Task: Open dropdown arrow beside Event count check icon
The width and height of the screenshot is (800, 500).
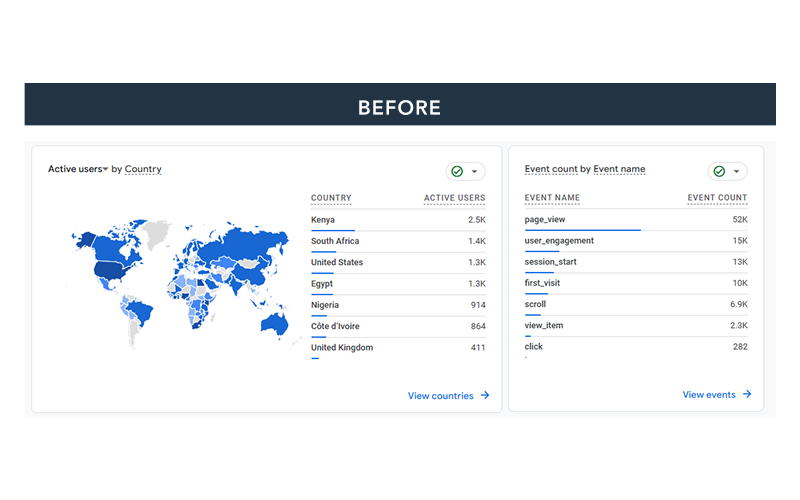Action: (x=737, y=171)
